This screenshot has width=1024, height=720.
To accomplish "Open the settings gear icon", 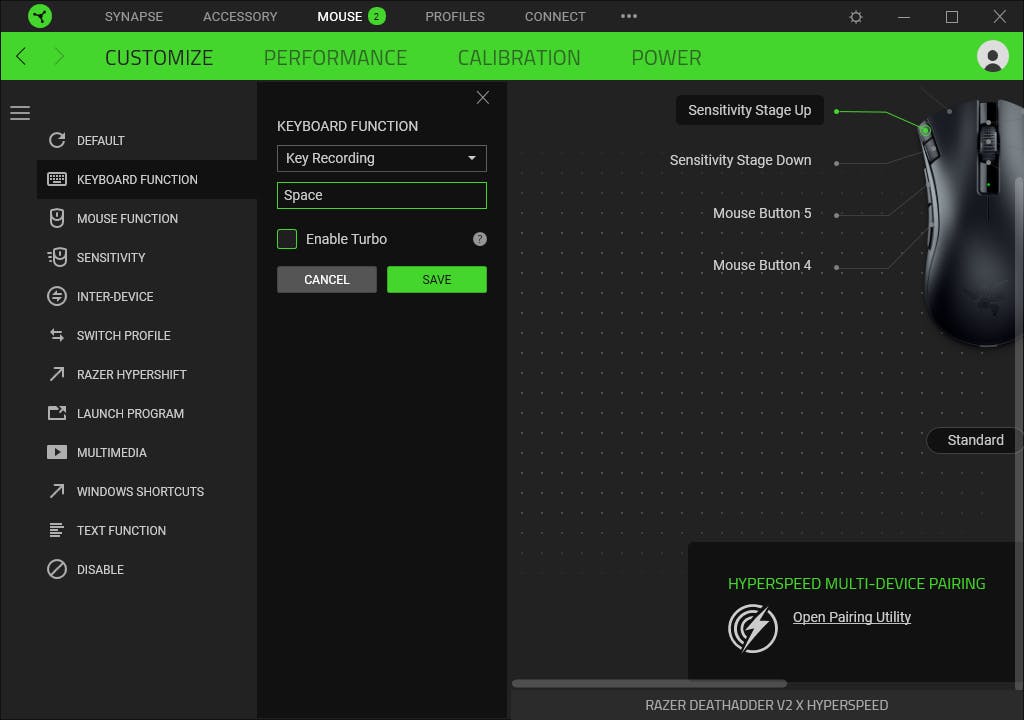I will point(856,17).
